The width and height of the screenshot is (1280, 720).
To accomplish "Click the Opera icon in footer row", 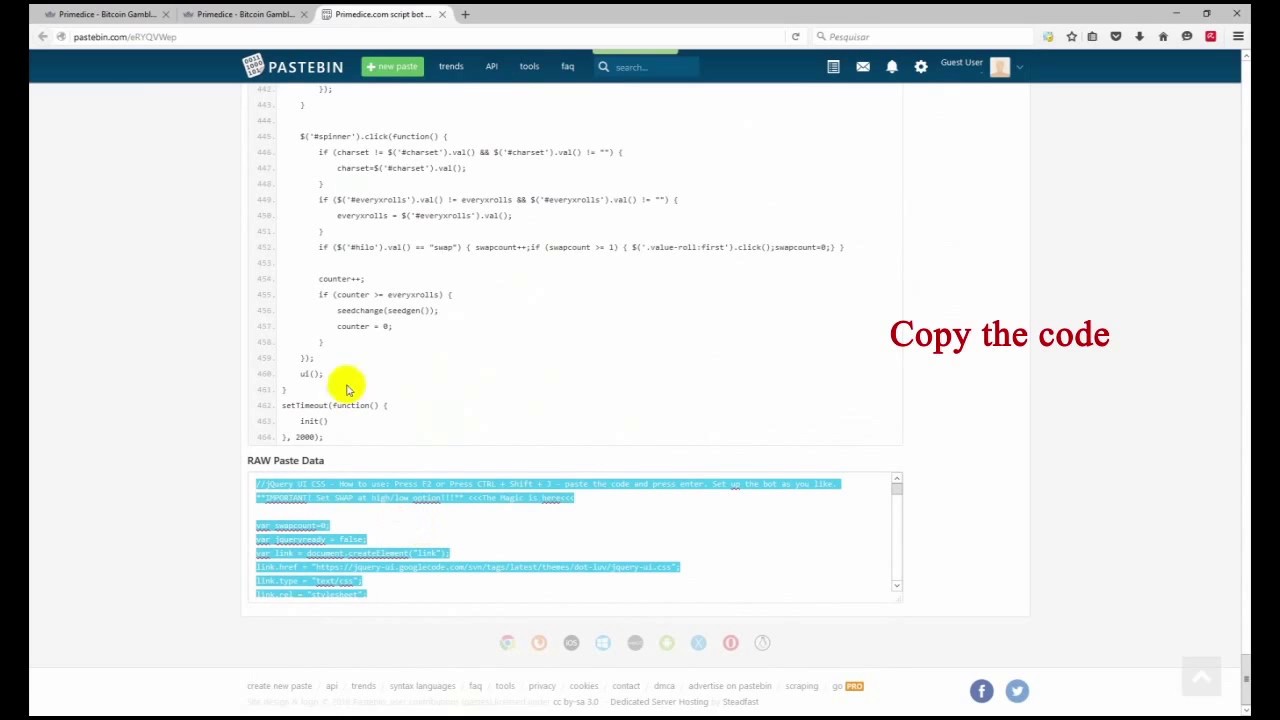I will [731, 643].
